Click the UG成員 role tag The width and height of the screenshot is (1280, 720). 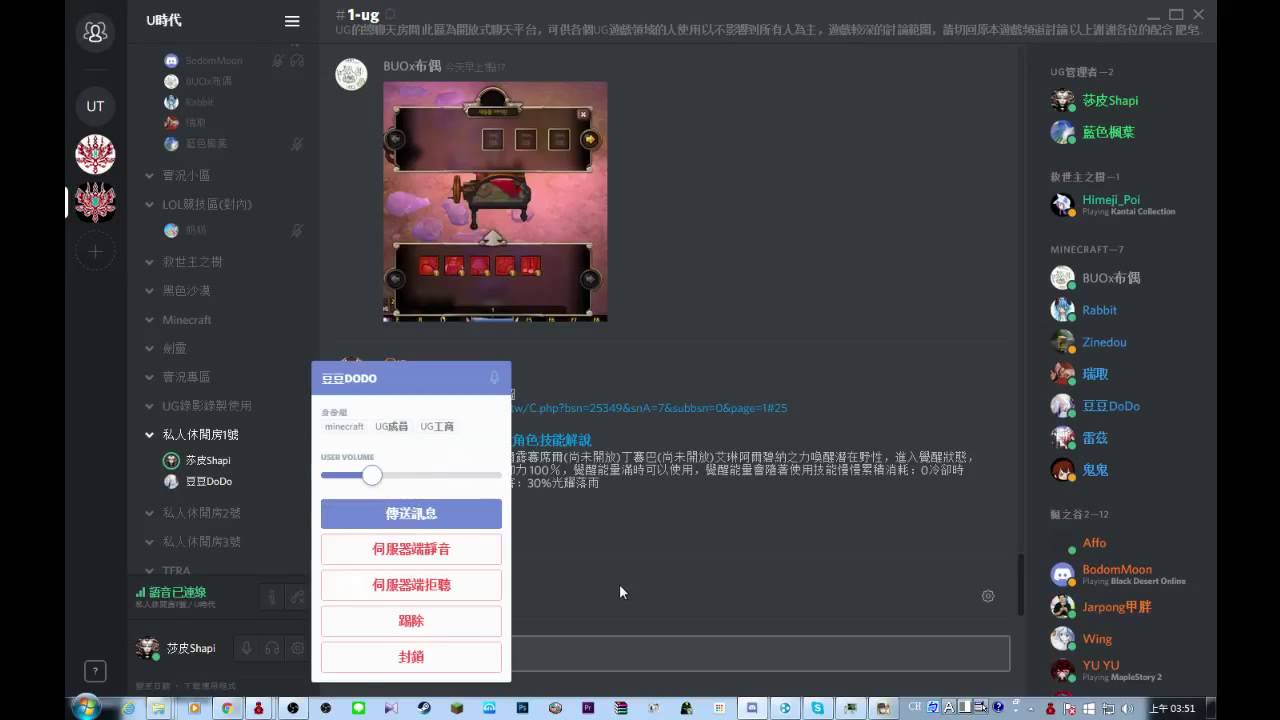pos(392,427)
